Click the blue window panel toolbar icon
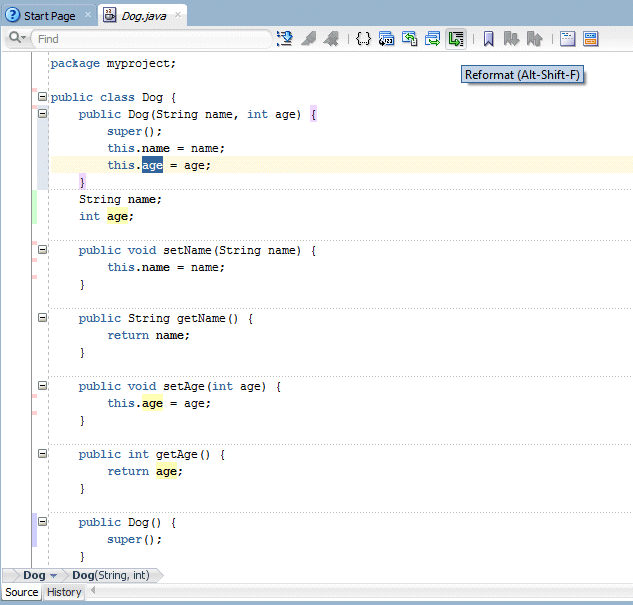 (568, 39)
